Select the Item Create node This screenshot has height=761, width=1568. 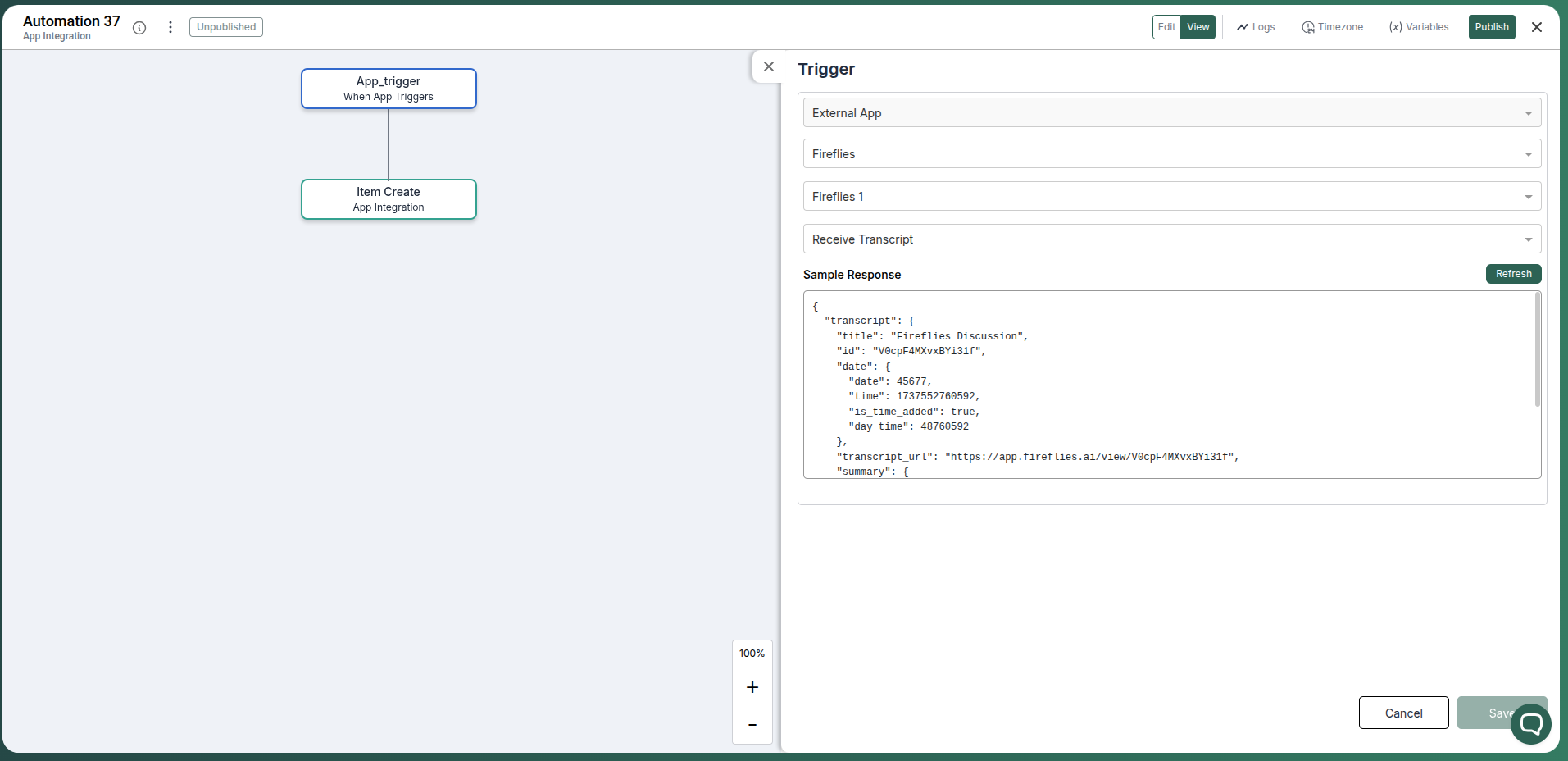pyautogui.click(x=388, y=198)
